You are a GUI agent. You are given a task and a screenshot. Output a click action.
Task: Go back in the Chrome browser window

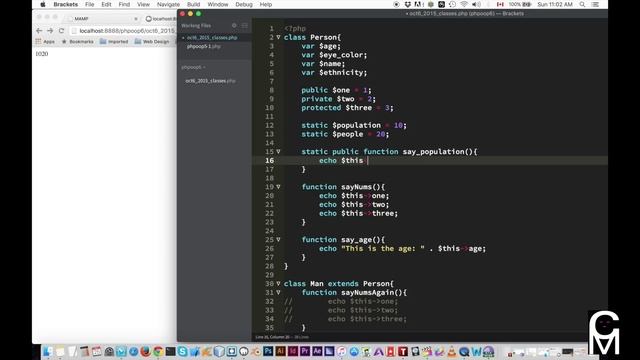tap(39, 31)
